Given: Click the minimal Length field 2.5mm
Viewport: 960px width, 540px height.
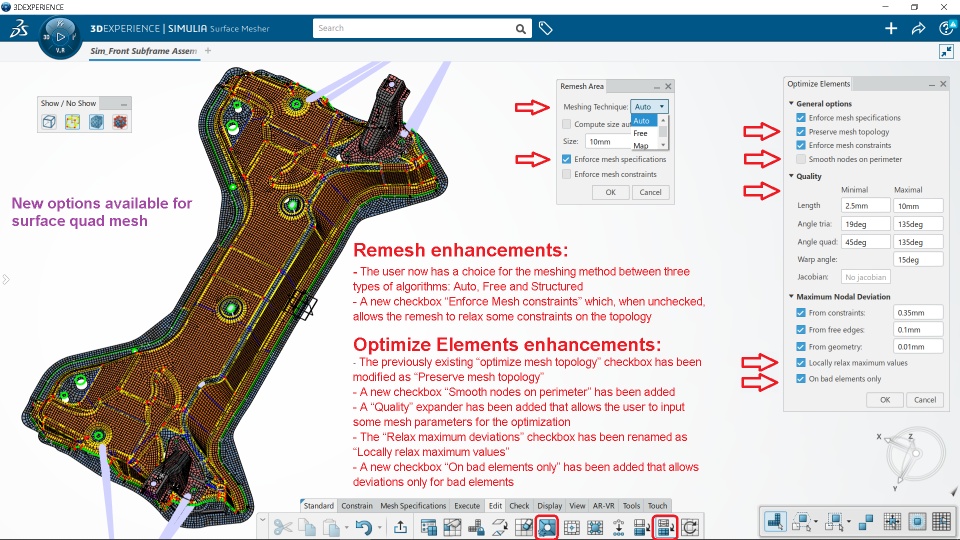Looking at the screenshot, I should pos(865,206).
